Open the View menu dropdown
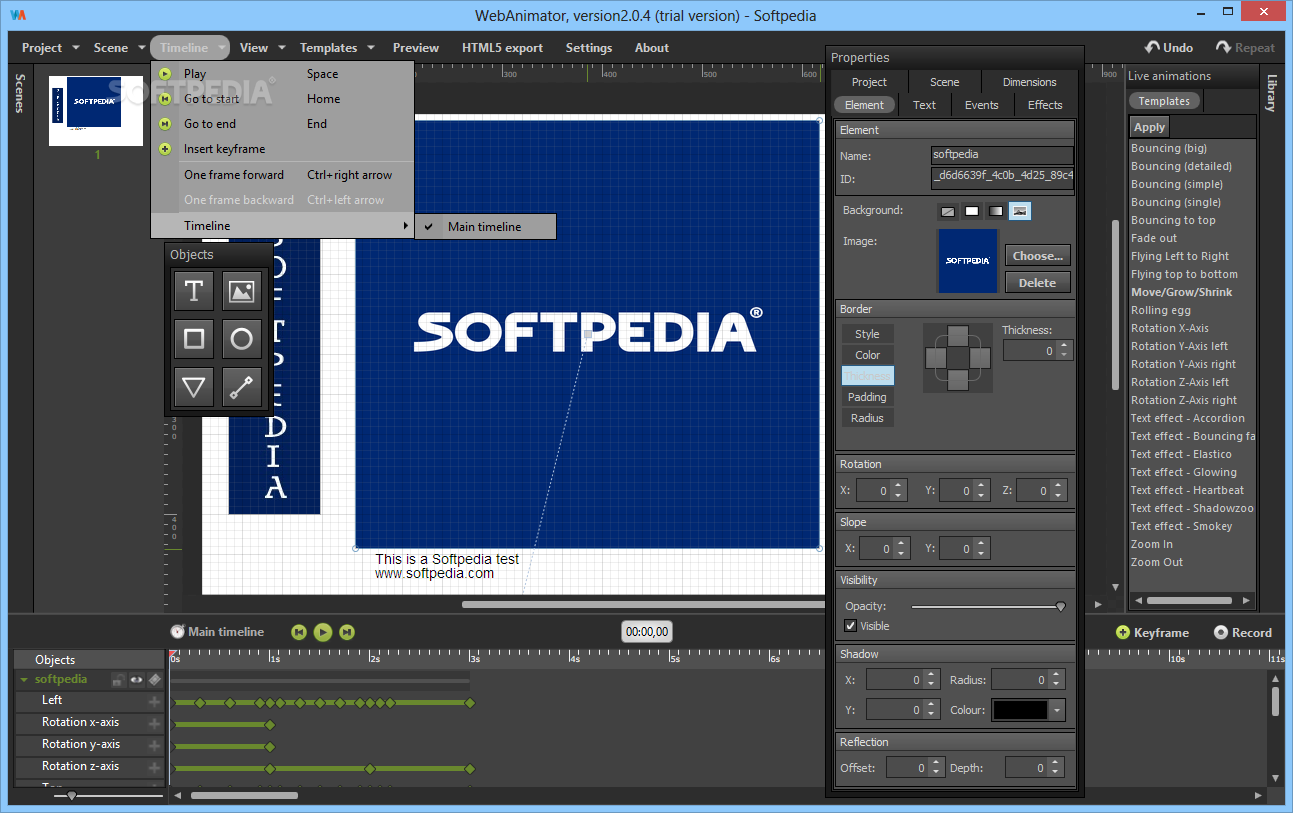This screenshot has width=1293, height=813. pyautogui.click(x=262, y=47)
